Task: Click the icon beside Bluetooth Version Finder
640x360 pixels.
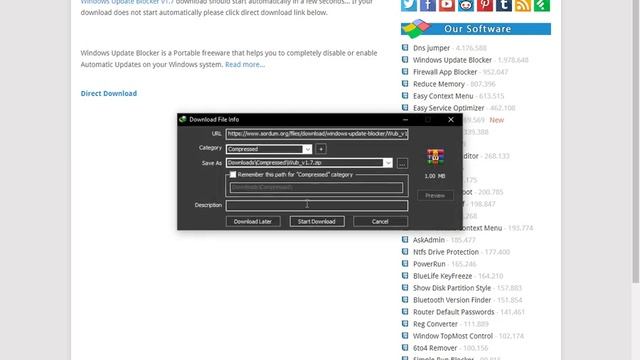Action: click(x=405, y=300)
